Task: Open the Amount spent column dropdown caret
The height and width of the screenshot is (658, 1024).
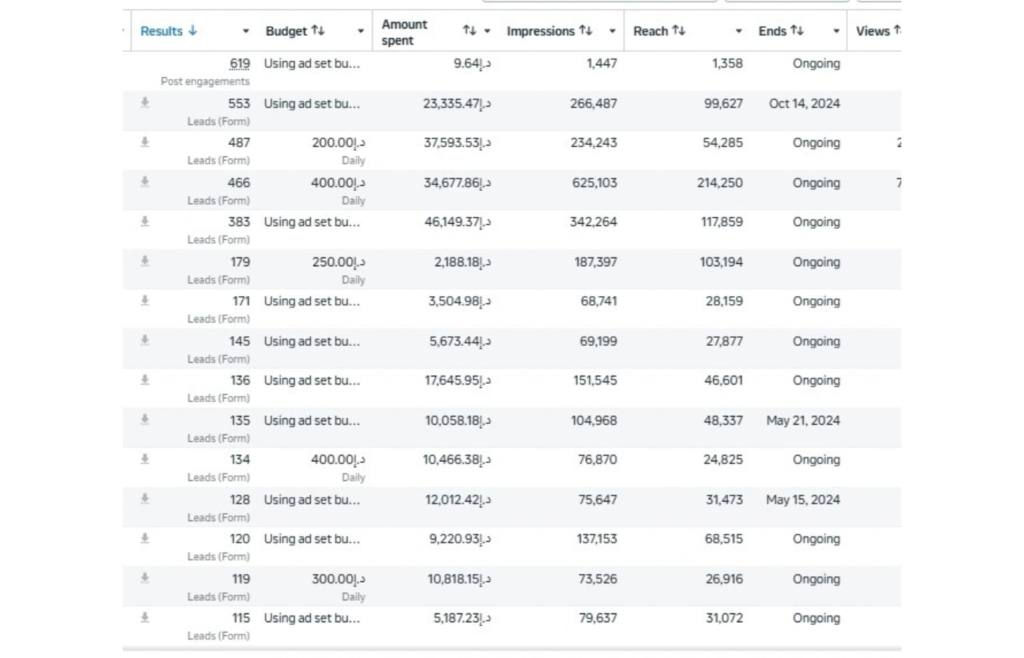Action: pos(487,31)
